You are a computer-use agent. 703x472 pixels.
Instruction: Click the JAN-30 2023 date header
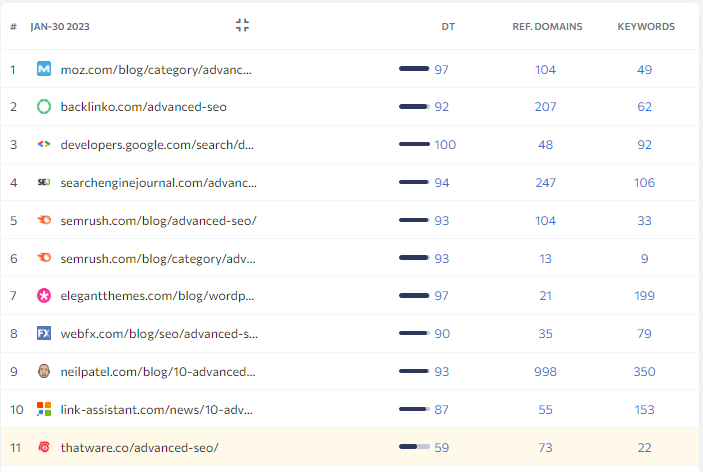(60, 26)
